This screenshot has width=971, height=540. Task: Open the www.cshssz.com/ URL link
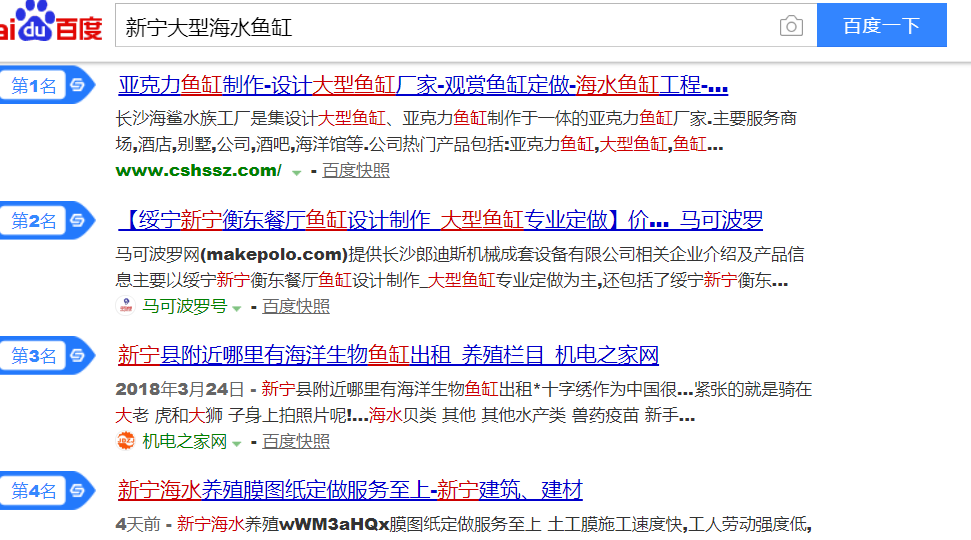pos(199,170)
